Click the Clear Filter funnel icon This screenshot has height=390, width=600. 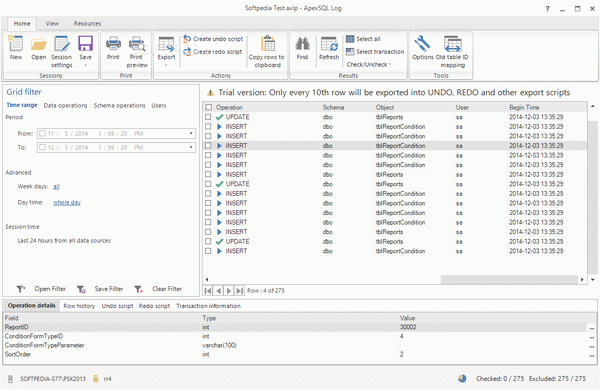(139, 289)
